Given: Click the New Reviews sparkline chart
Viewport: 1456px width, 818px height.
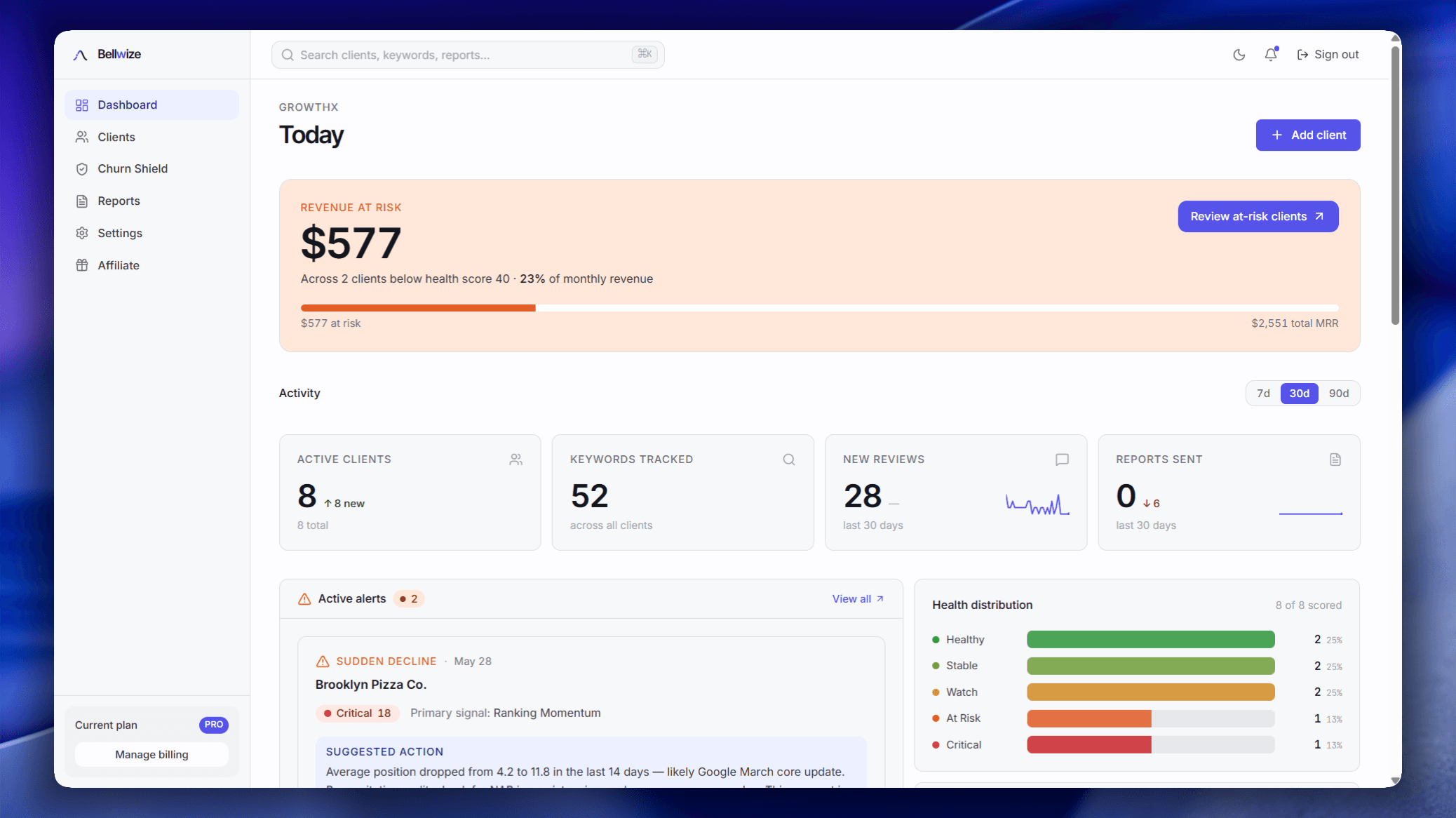Looking at the screenshot, I should point(1037,504).
